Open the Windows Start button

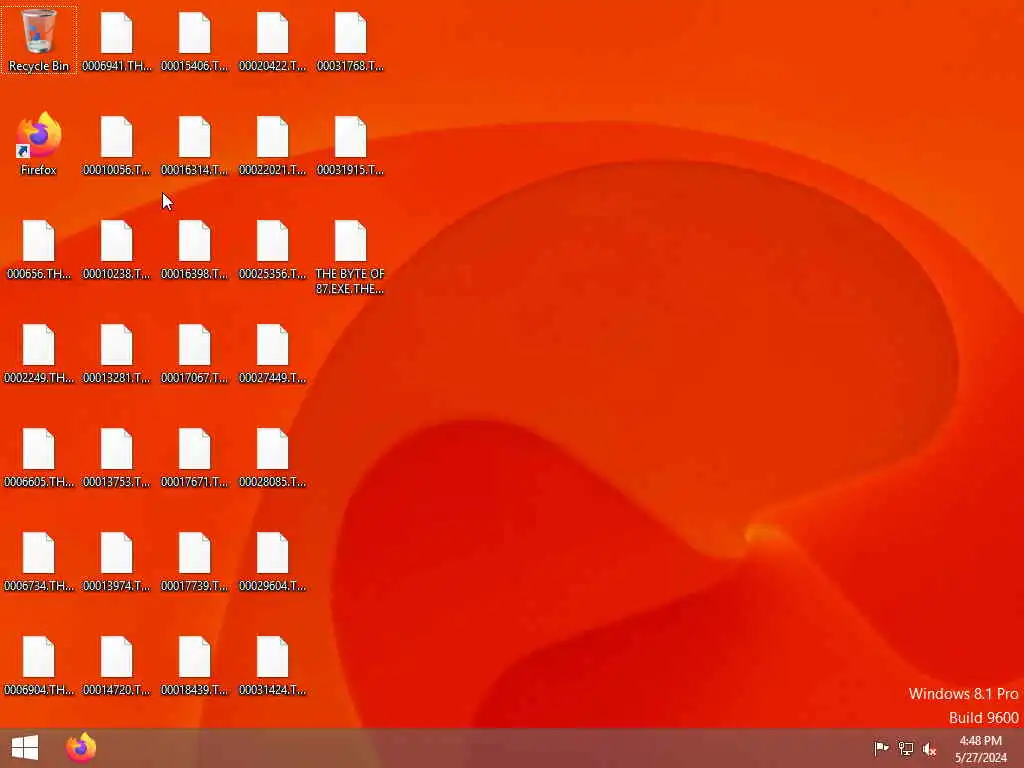click(x=25, y=748)
